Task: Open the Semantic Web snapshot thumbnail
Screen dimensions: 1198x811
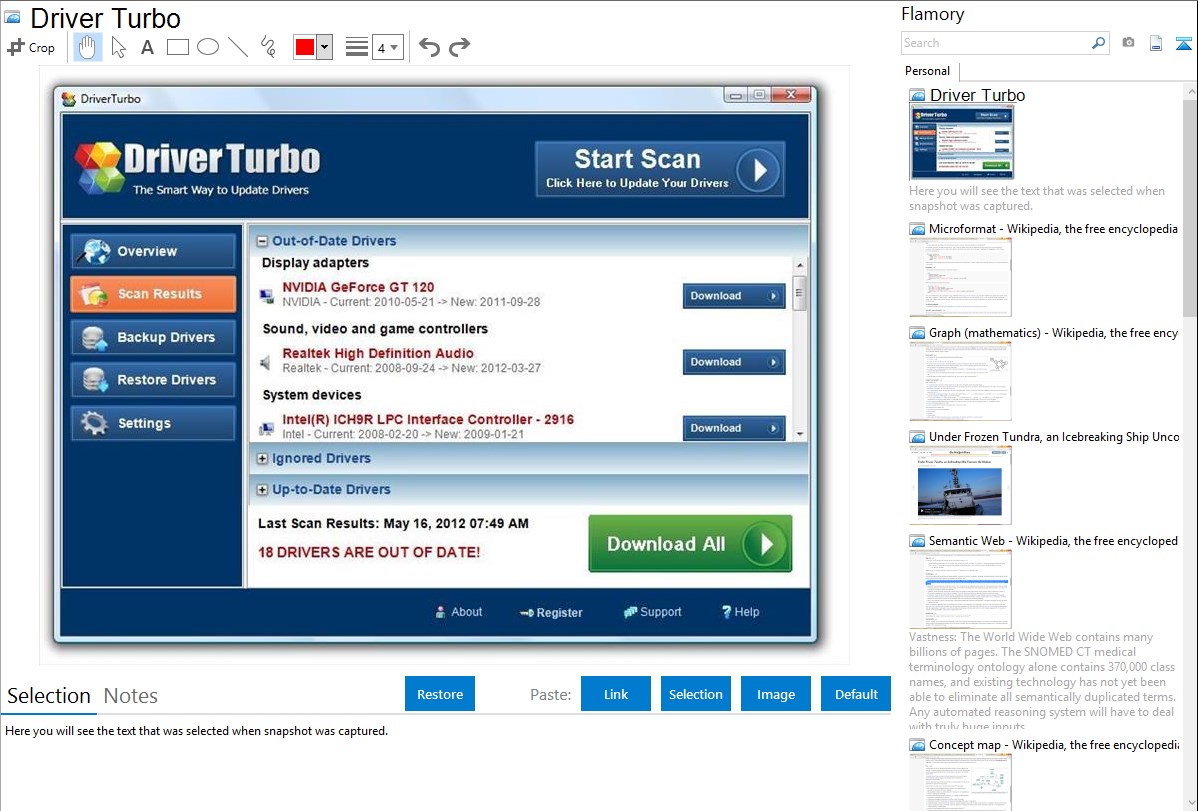Action: tap(960, 589)
